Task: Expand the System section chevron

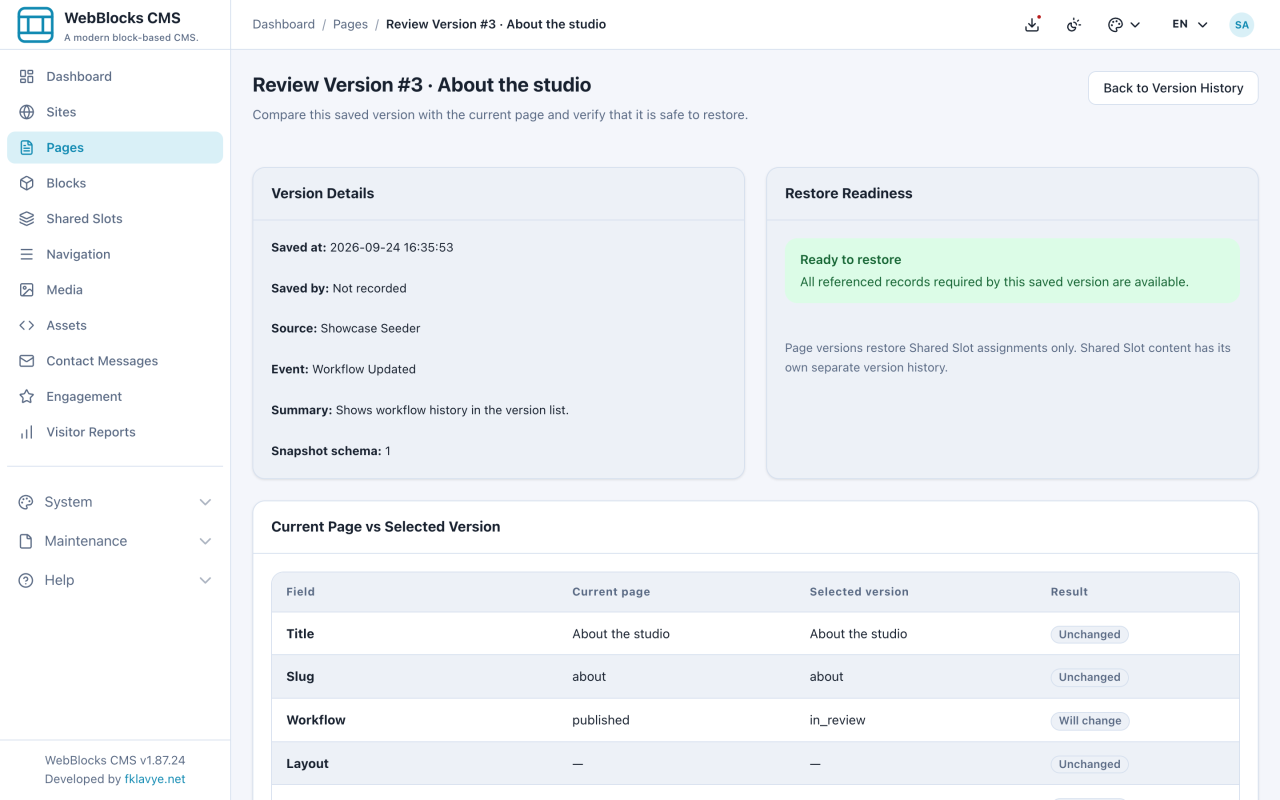Action: pos(205,502)
